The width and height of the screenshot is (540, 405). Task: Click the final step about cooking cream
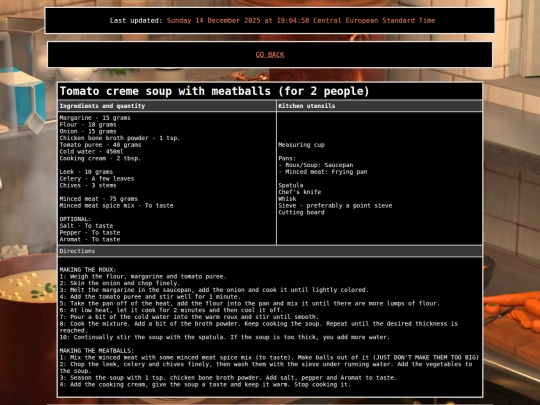(x=205, y=384)
